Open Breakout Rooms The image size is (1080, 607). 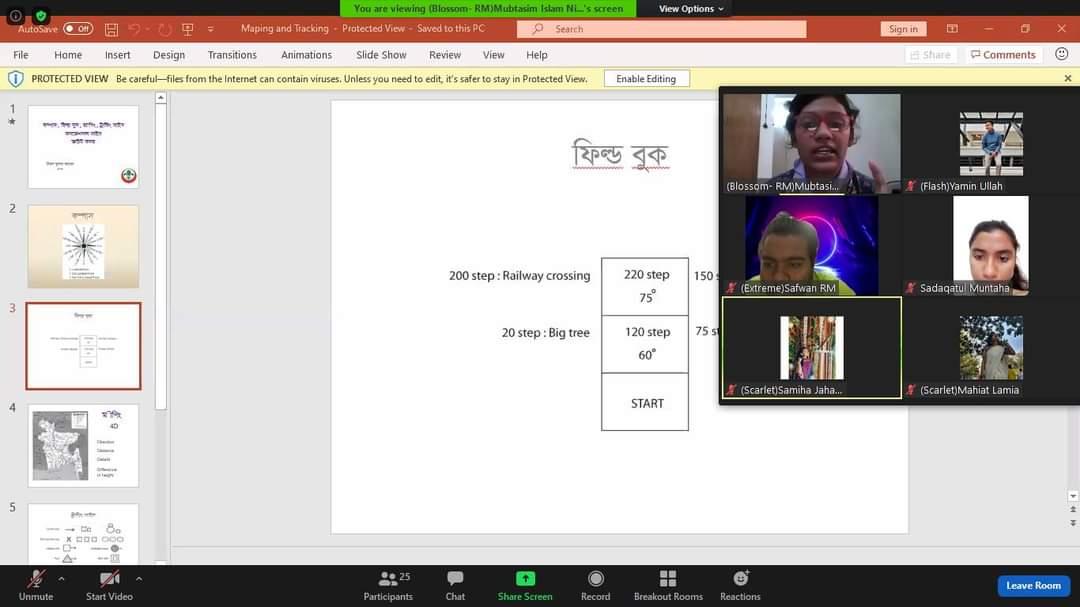coord(668,579)
